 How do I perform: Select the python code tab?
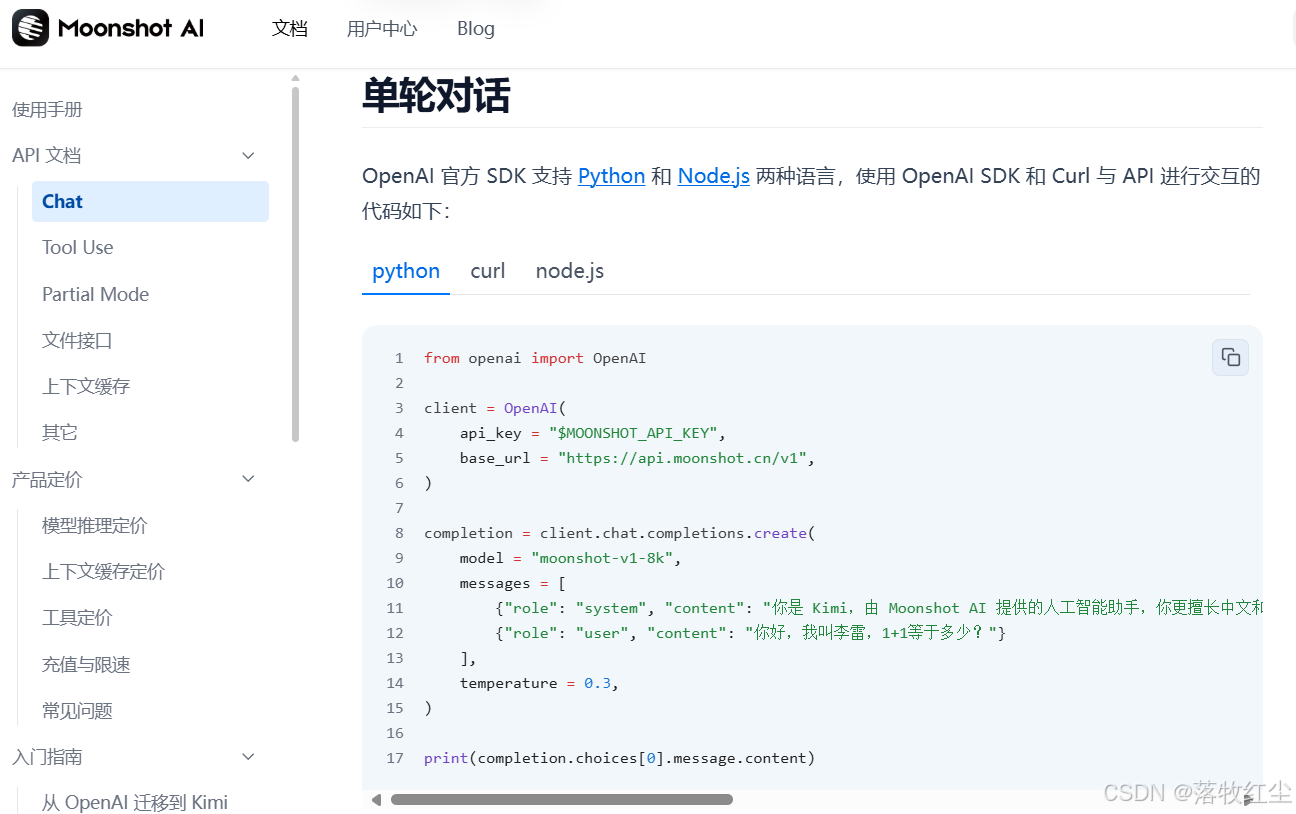406,271
